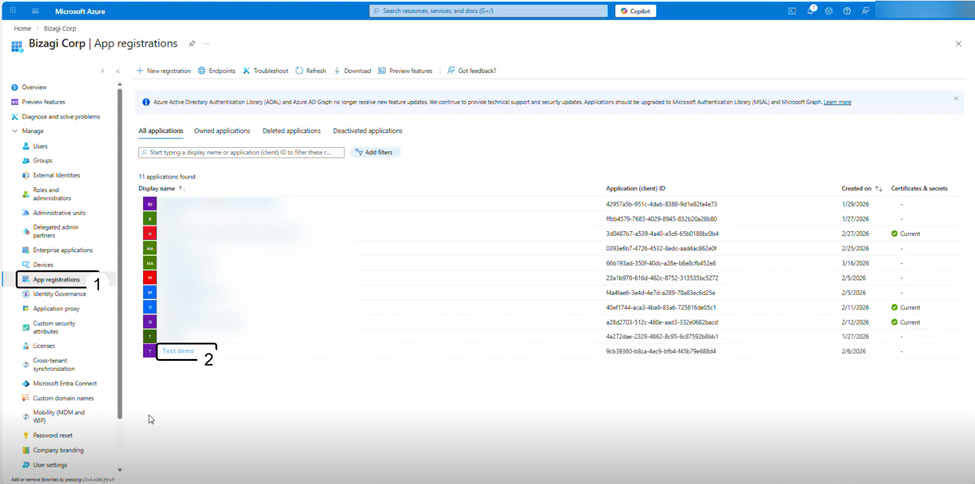Dismiss the ADAL information banner

point(956,98)
